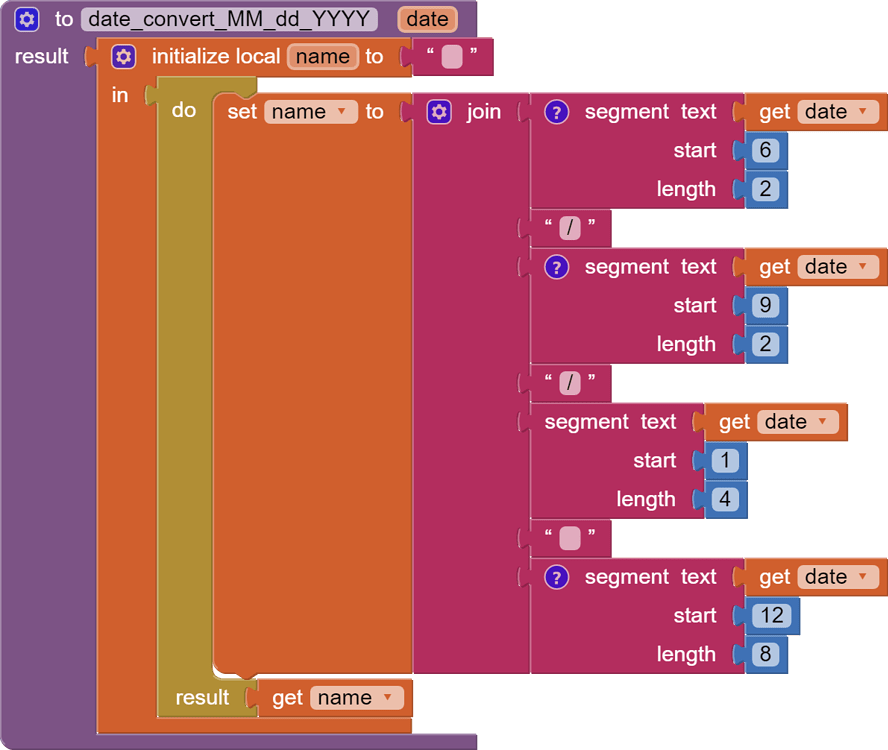
Task: Open get date dropdown in segment with length 4
Action: point(822,422)
